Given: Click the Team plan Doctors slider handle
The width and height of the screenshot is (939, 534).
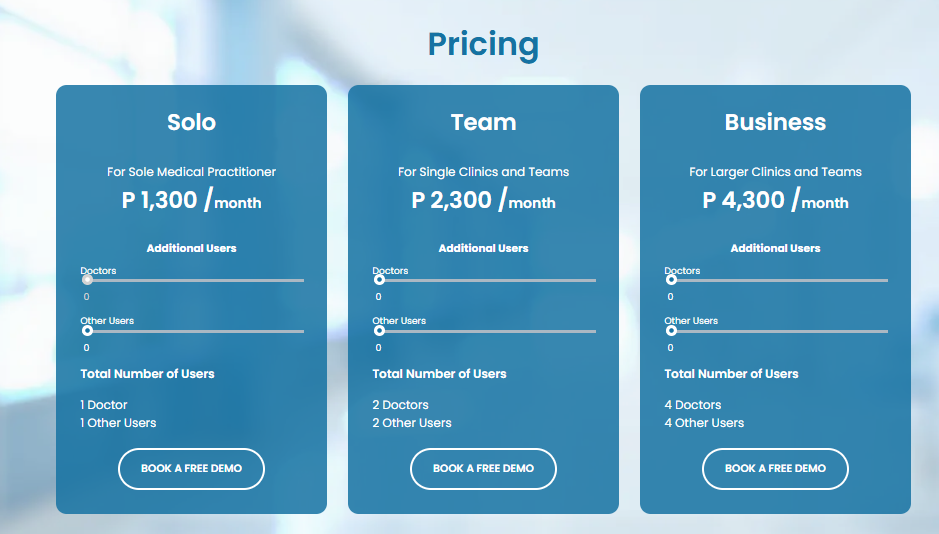Looking at the screenshot, I should pyautogui.click(x=379, y=280).
